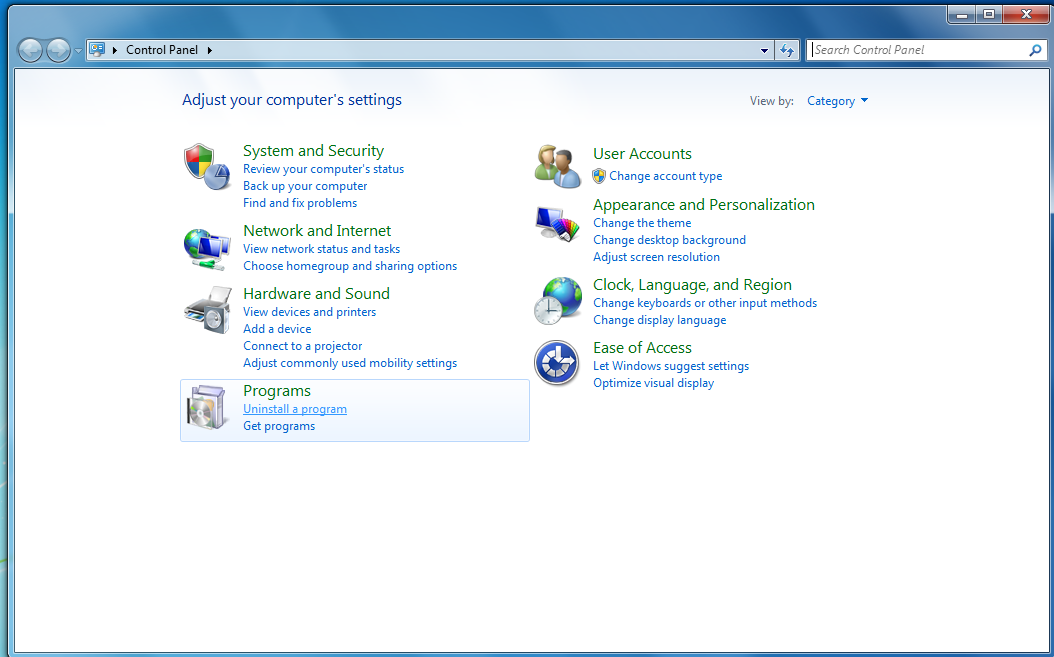This screenshot has height=657, width=1054.
Task: Click the Control Panel icon in address bar
Action: coord(97,50)
